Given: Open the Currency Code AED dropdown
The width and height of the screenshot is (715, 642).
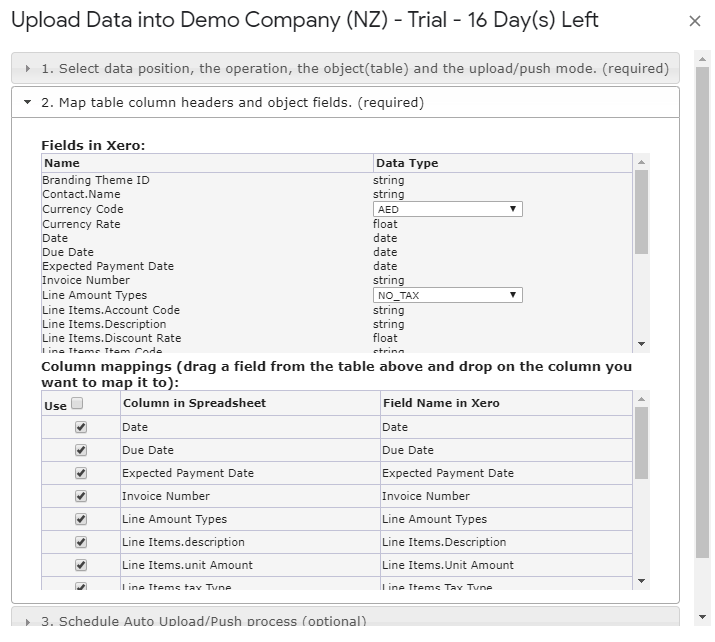Looking at the screenshot, I should (447, 209).
